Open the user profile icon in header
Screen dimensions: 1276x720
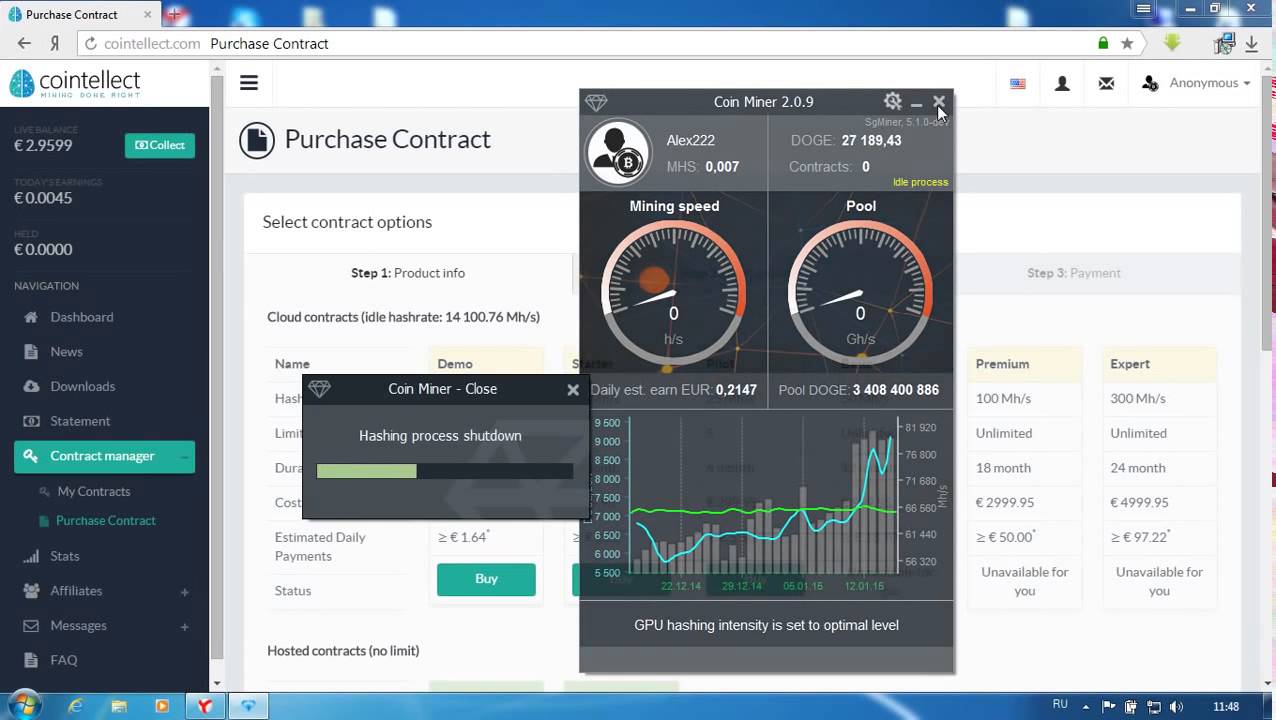[x=1062, y=84]
